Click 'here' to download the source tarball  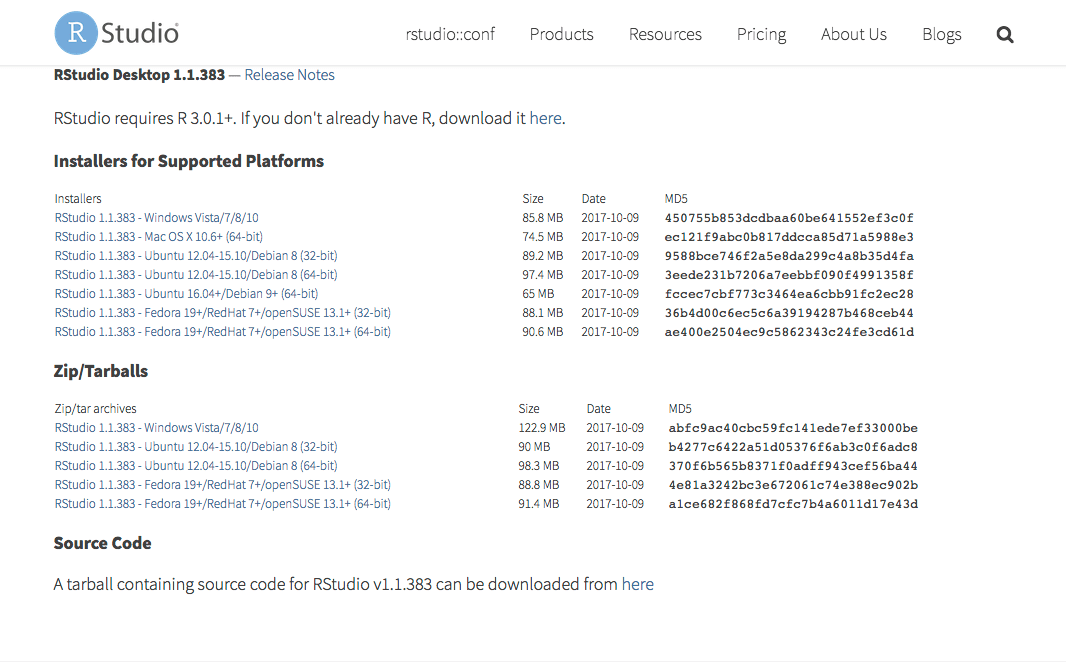point(637,584)
